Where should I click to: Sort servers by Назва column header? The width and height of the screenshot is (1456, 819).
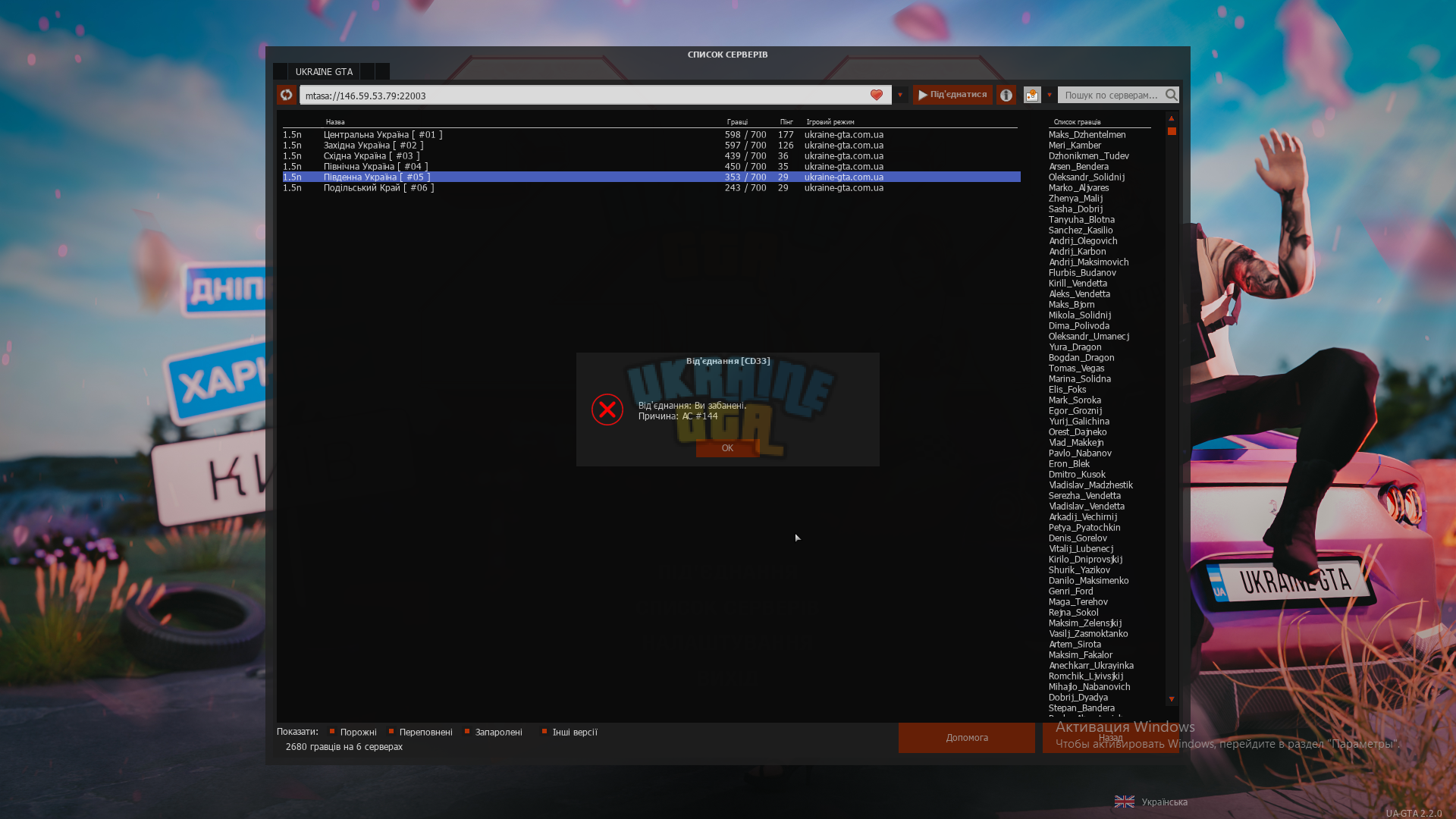pyautogui.click(x=335, y=122)
